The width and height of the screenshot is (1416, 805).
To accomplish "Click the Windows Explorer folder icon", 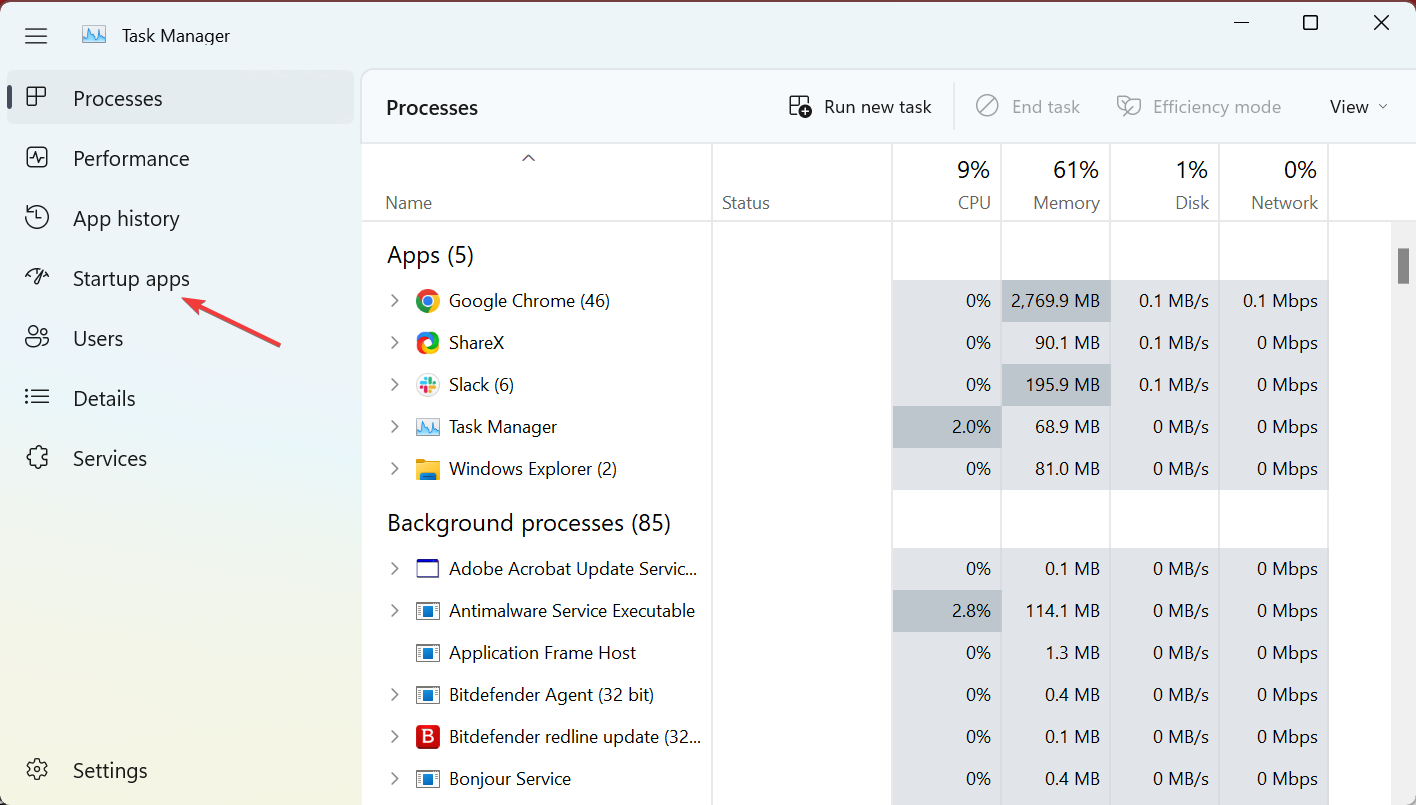I will coord(428,469).
